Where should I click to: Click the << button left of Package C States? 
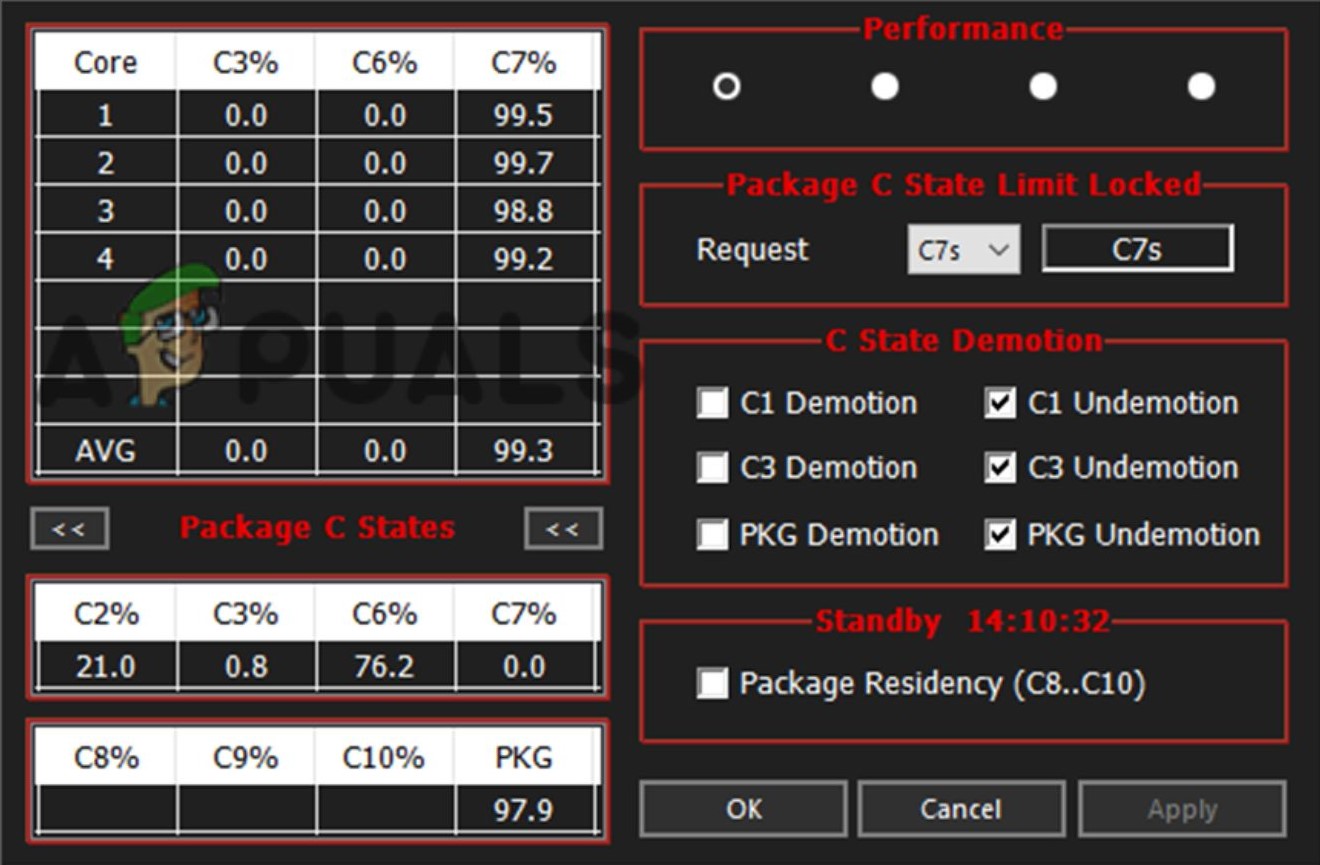tap(69, 528)
